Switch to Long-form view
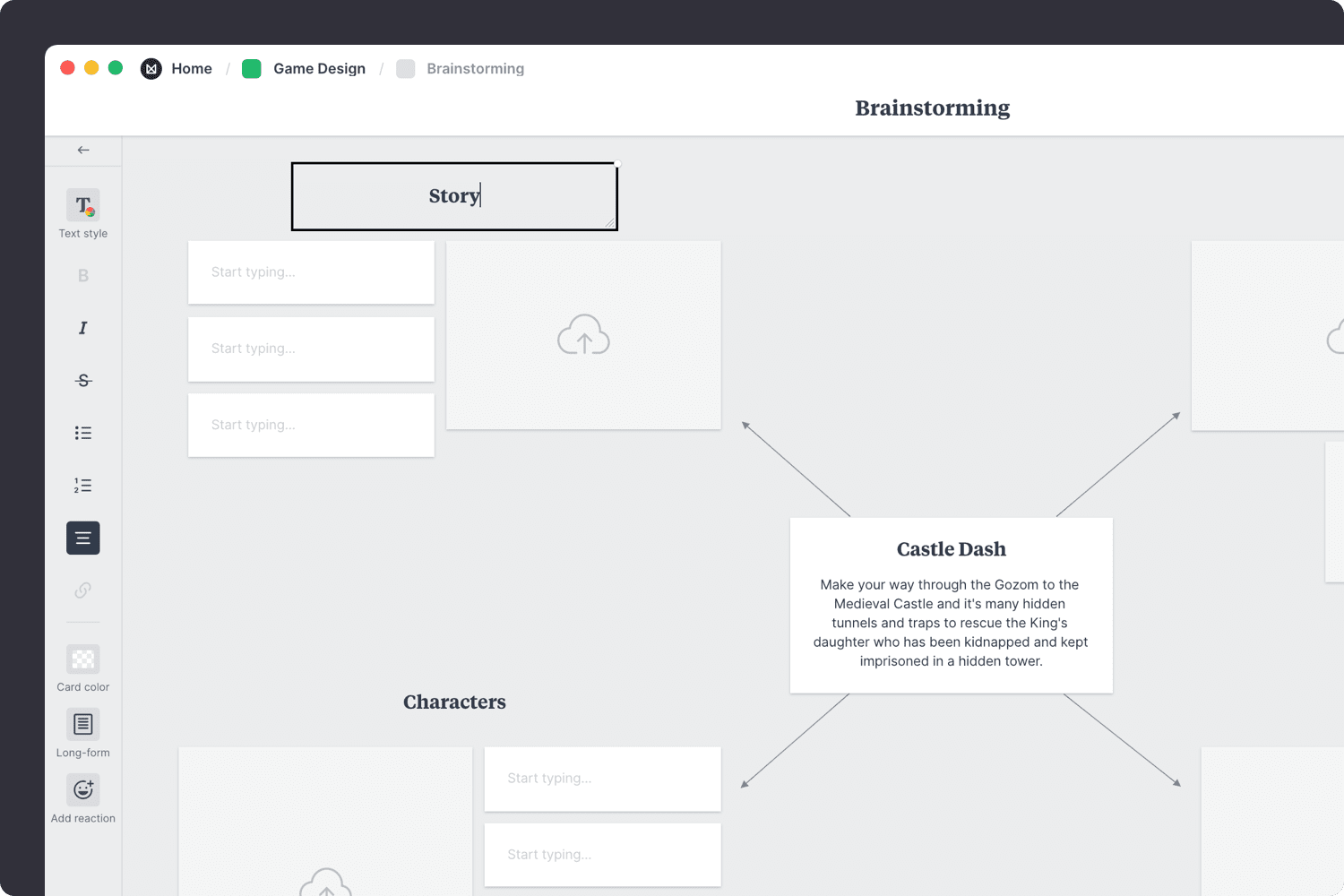Viewport: 1344px width, 896px height. (82, 726)
